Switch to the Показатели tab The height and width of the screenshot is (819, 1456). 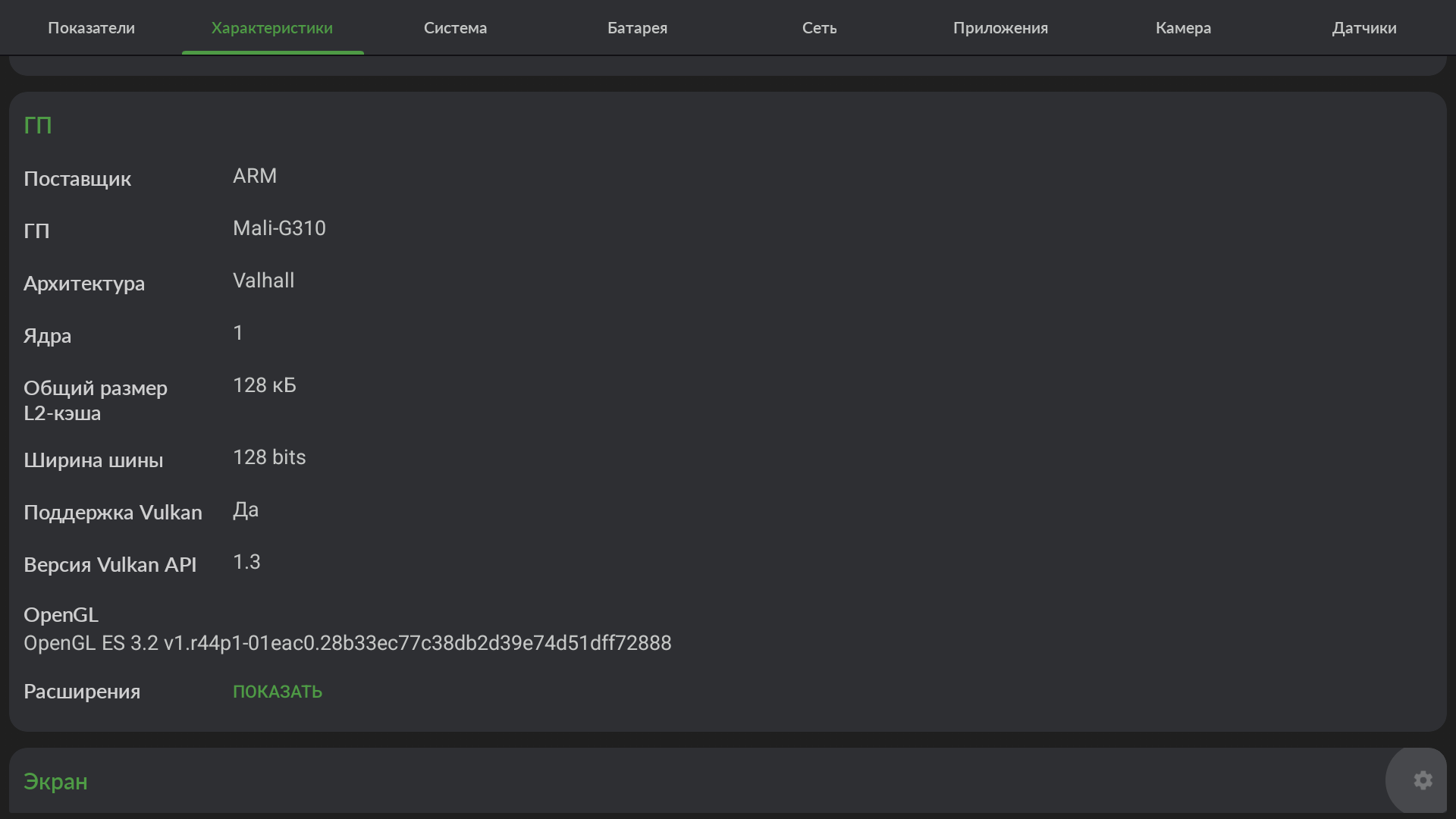tap(91, 28)
